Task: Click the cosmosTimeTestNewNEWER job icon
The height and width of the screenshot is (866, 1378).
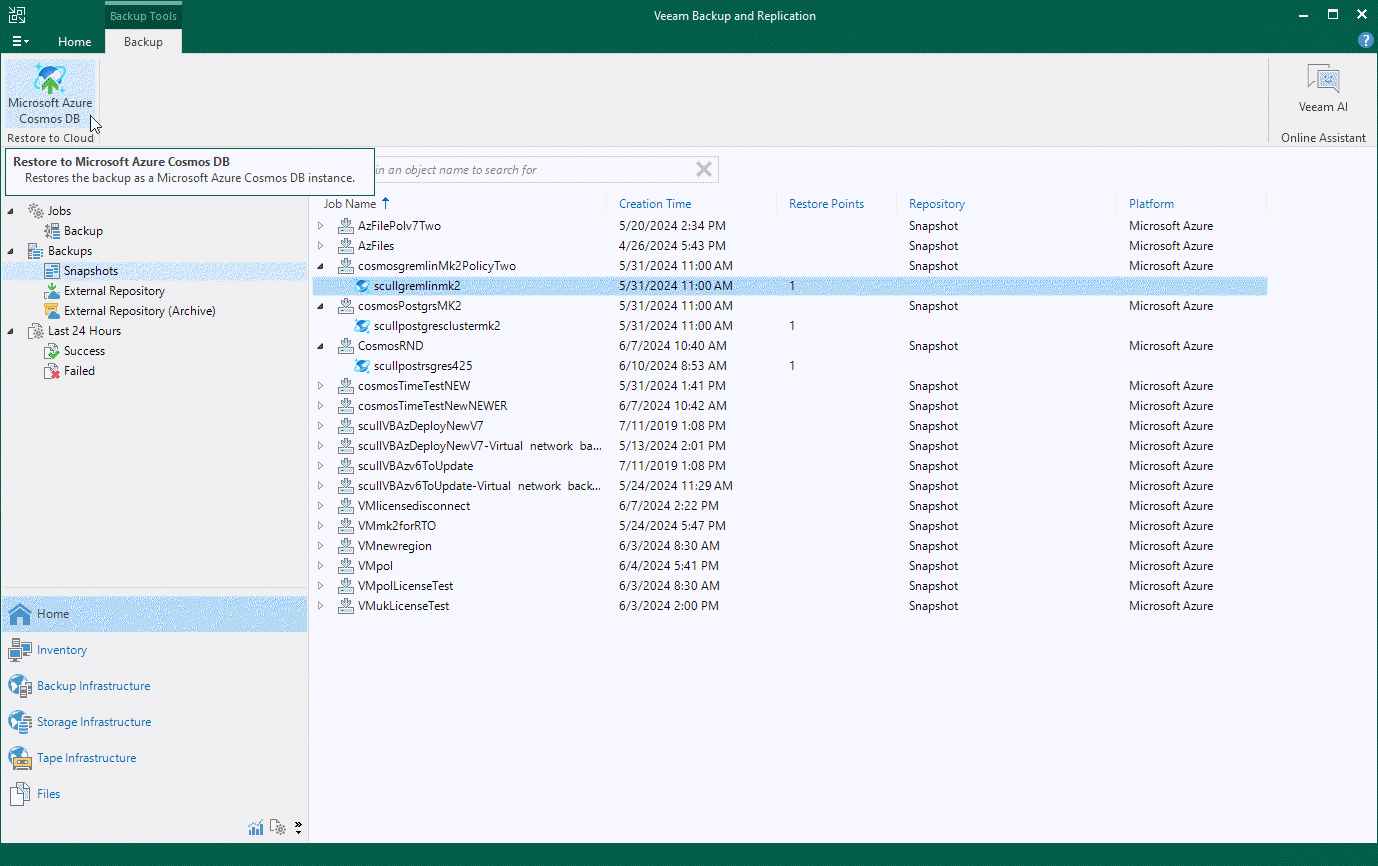Action: click(x=346, y=406)
